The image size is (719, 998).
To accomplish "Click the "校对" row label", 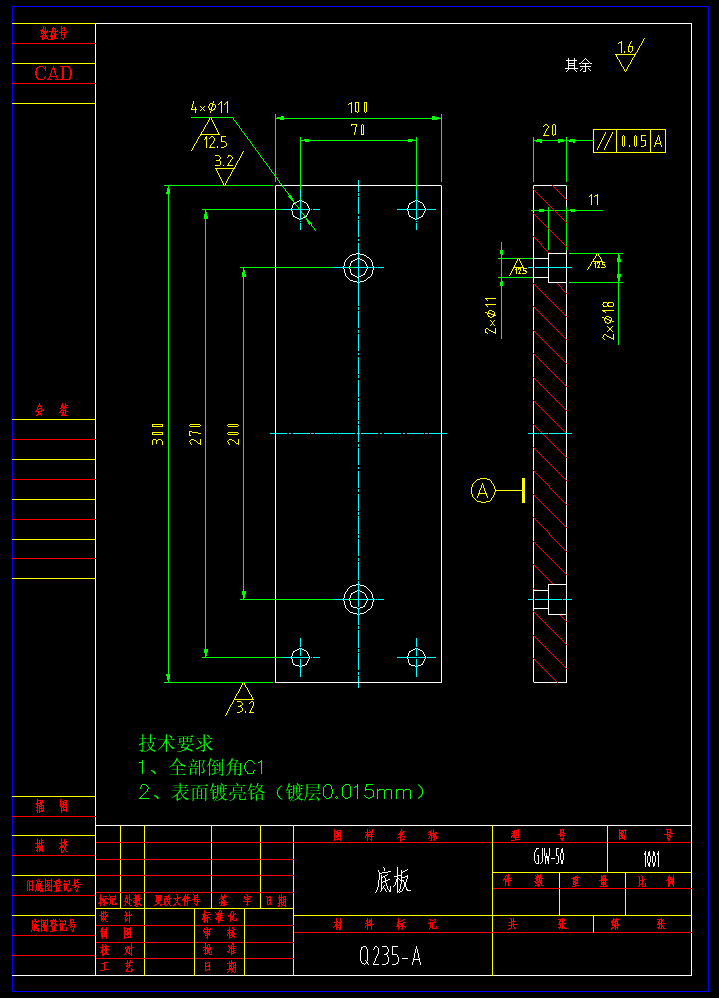I will coord(116,950).
